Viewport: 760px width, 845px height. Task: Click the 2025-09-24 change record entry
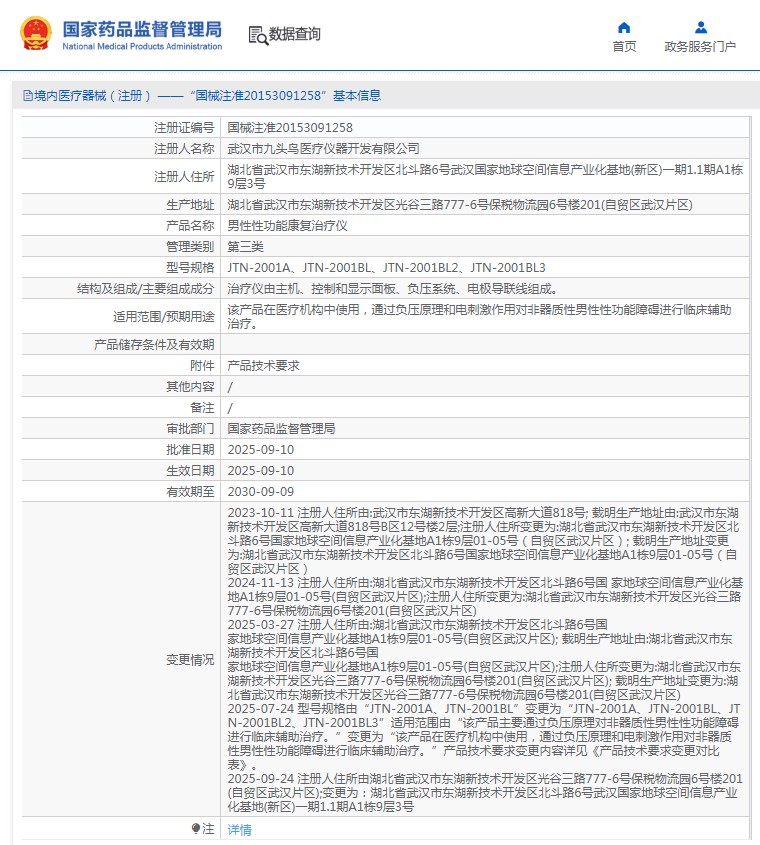[x=485, y=793]
